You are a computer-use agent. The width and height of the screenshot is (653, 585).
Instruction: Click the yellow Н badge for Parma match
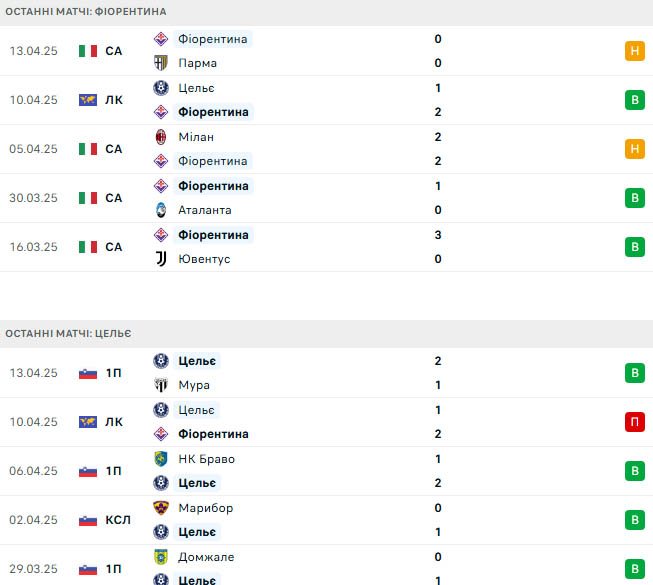coord(635,51)
